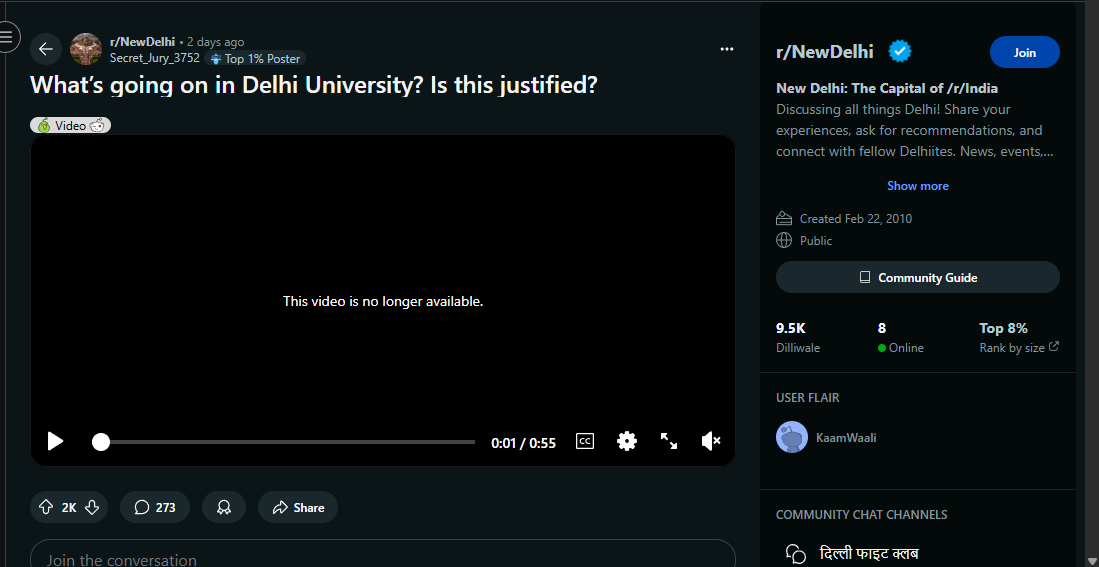Expand video to fullscreen
Image resolution: width=1099 pixels, height=567 pixels.
669,441
